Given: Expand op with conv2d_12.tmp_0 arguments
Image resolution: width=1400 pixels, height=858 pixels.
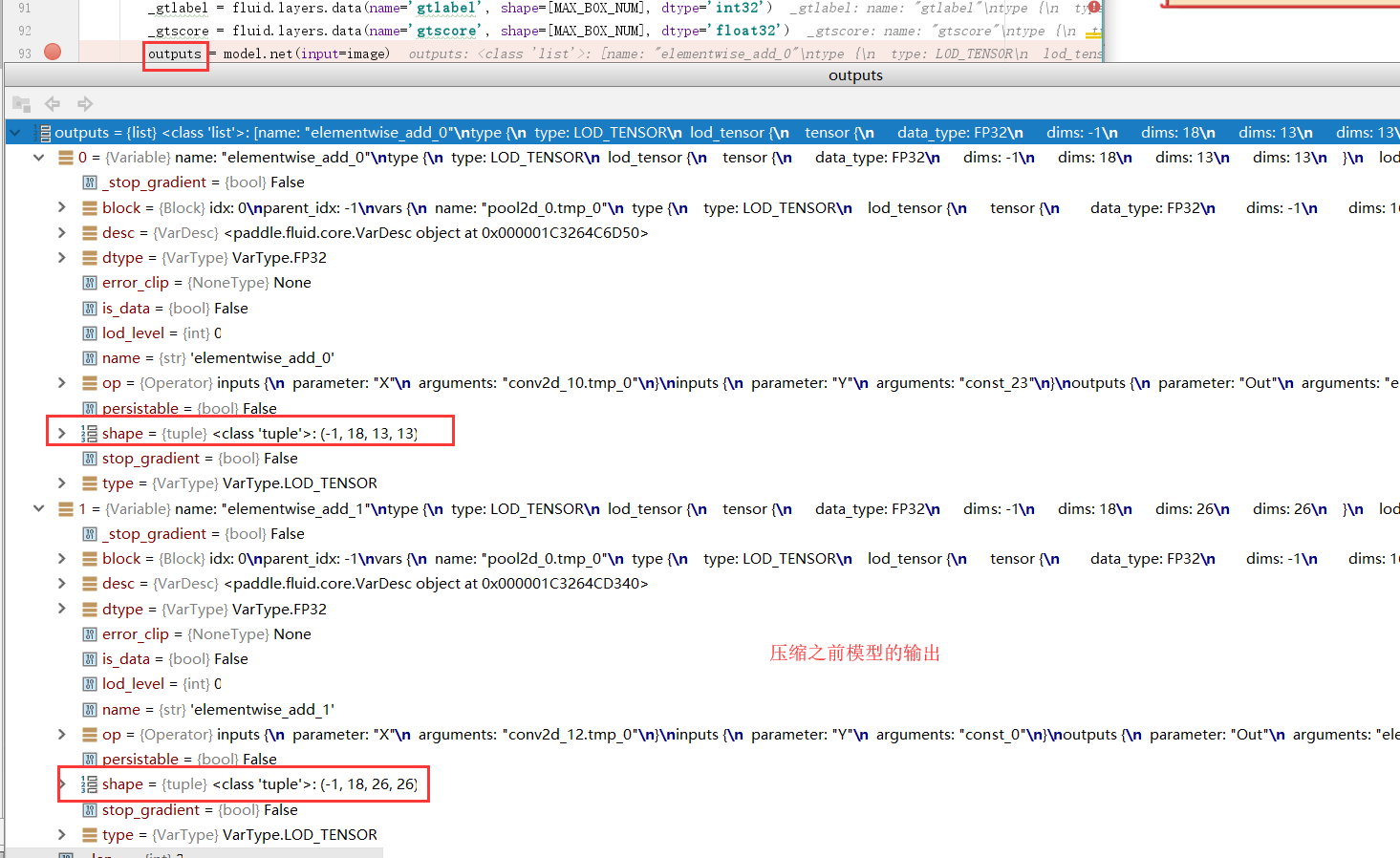Looking at the screenshot, I should pos(61,734).
